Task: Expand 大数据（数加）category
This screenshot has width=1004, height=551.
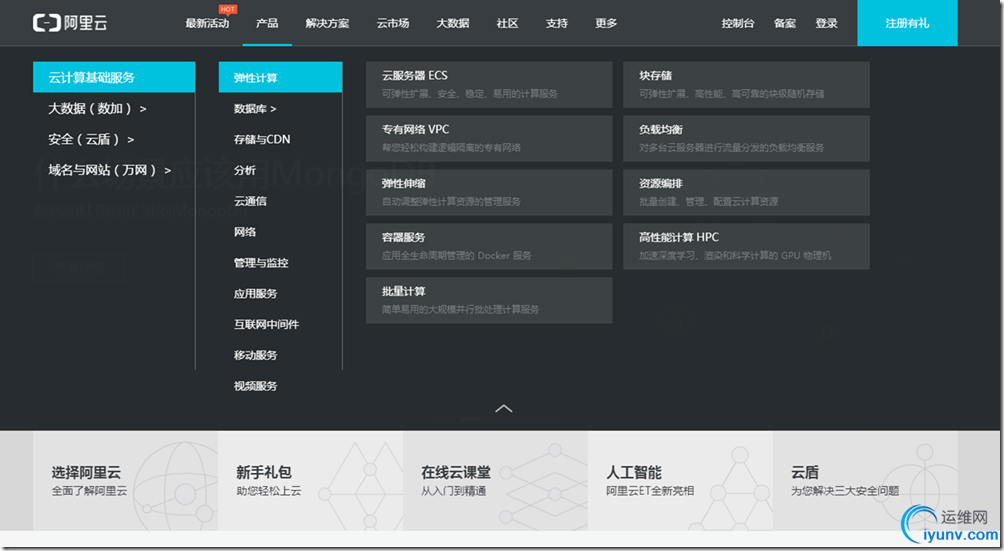Action: pyautogui.click(x=97, y=109)
